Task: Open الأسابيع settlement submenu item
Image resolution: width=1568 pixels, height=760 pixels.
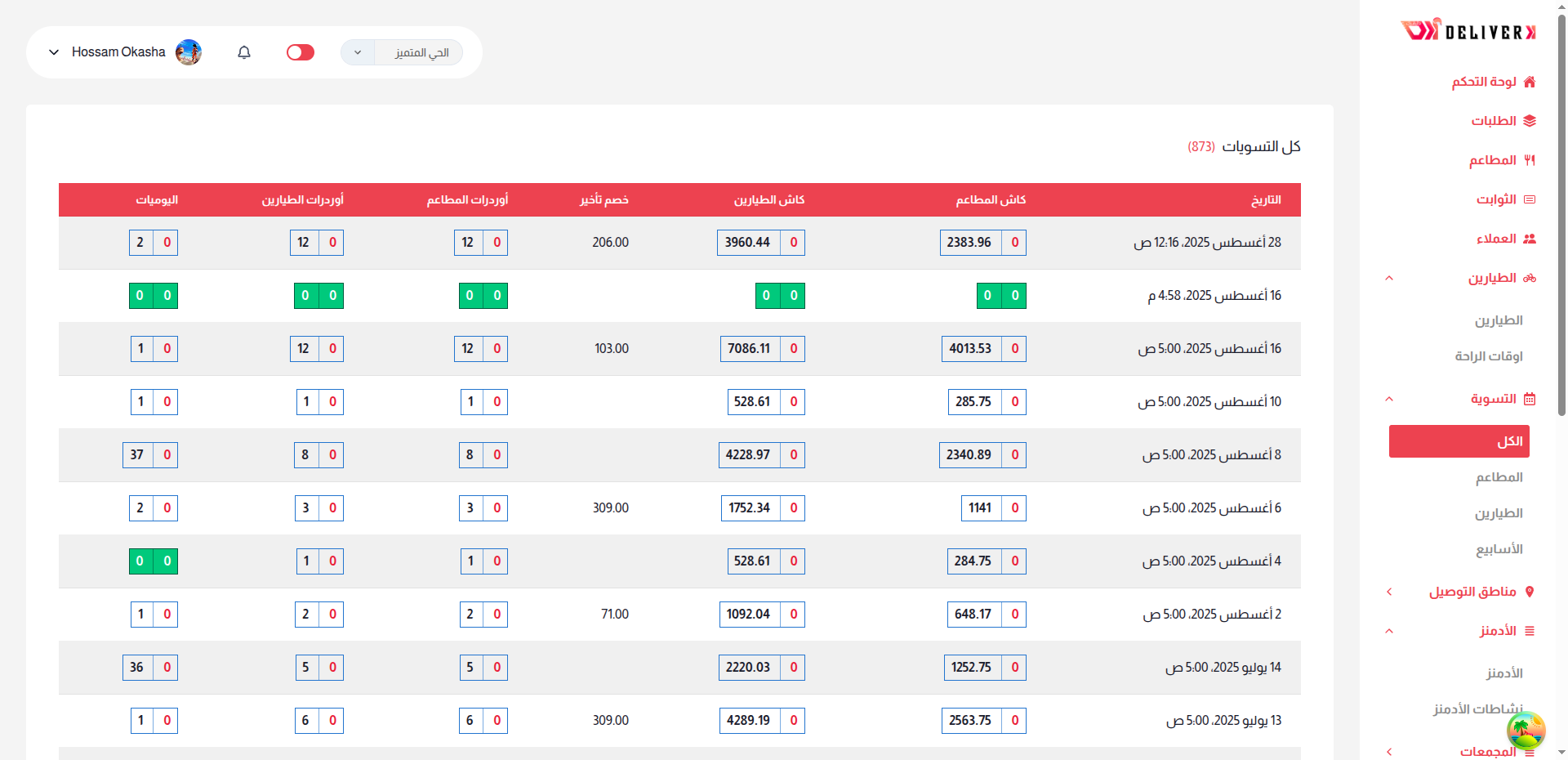Action: (x=1499, y=549)
